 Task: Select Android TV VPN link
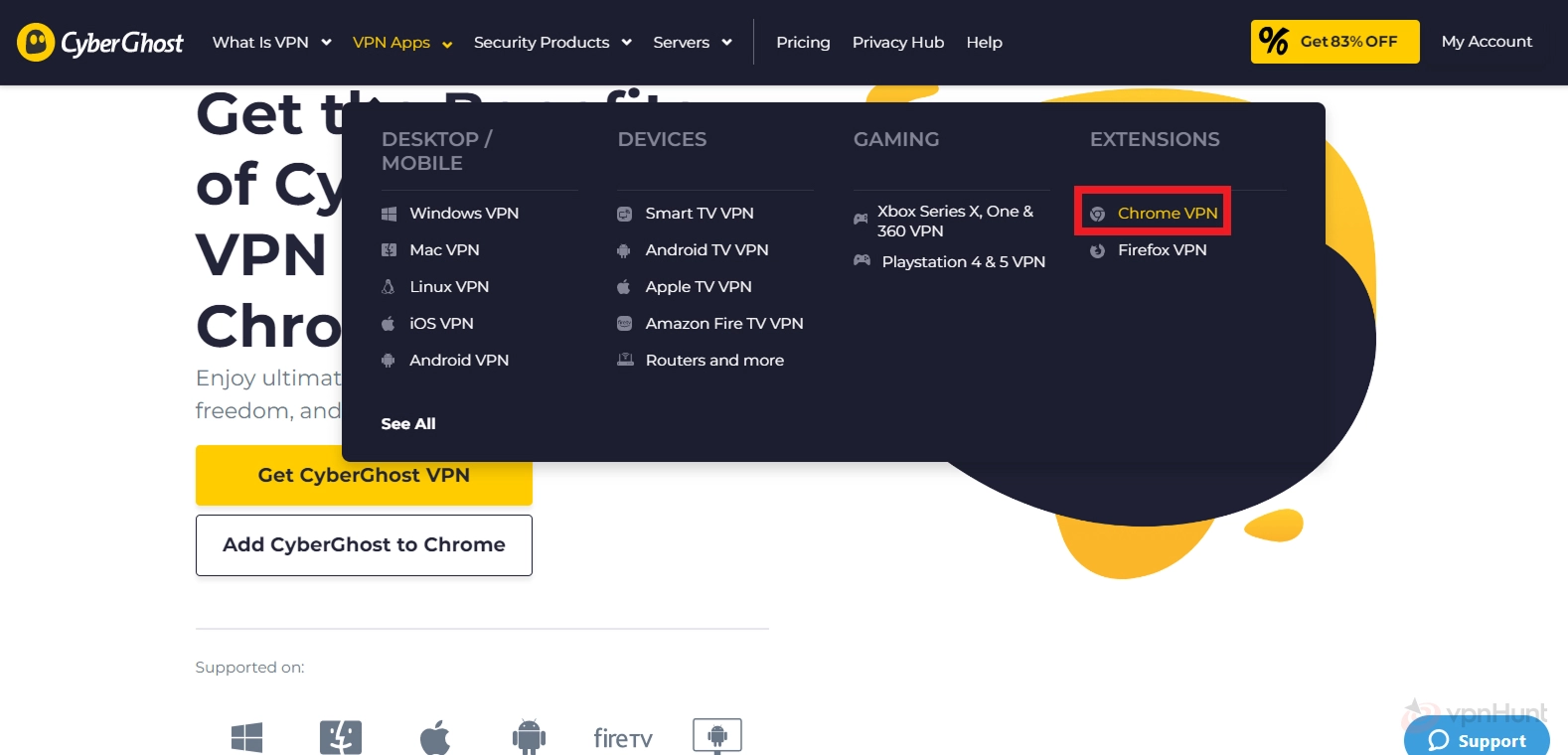coord(706,250)
